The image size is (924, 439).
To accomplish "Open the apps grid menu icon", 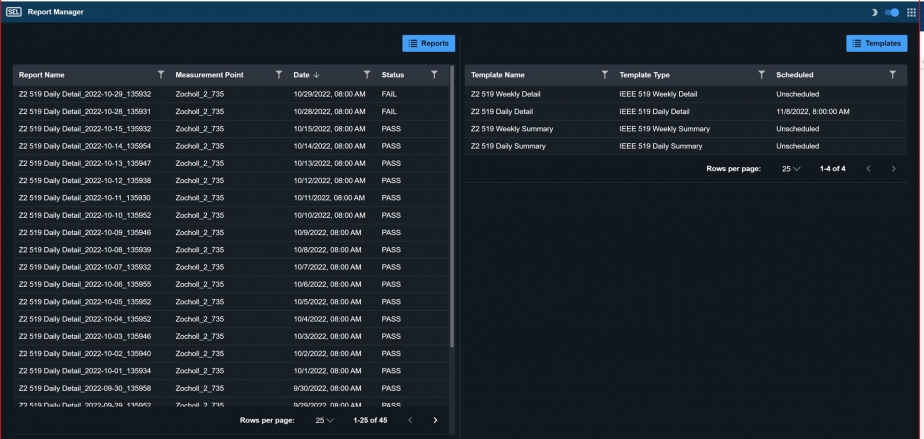I will (x=910, y=12).
